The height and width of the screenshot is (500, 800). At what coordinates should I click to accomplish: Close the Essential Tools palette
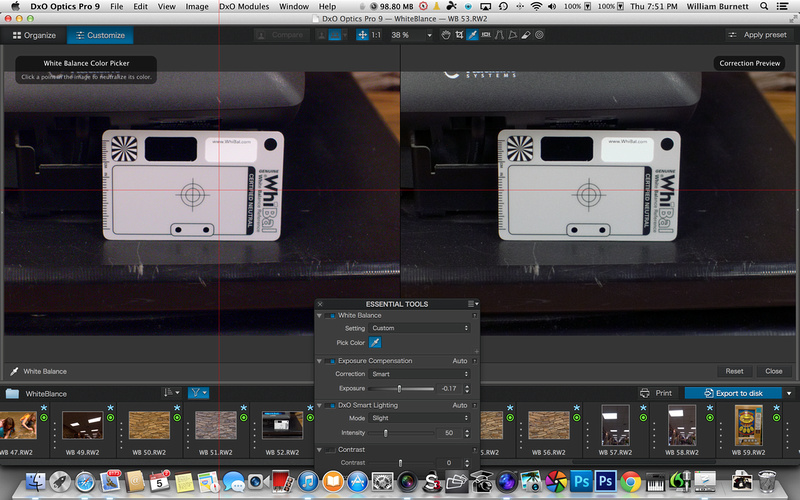click(320, 304)
